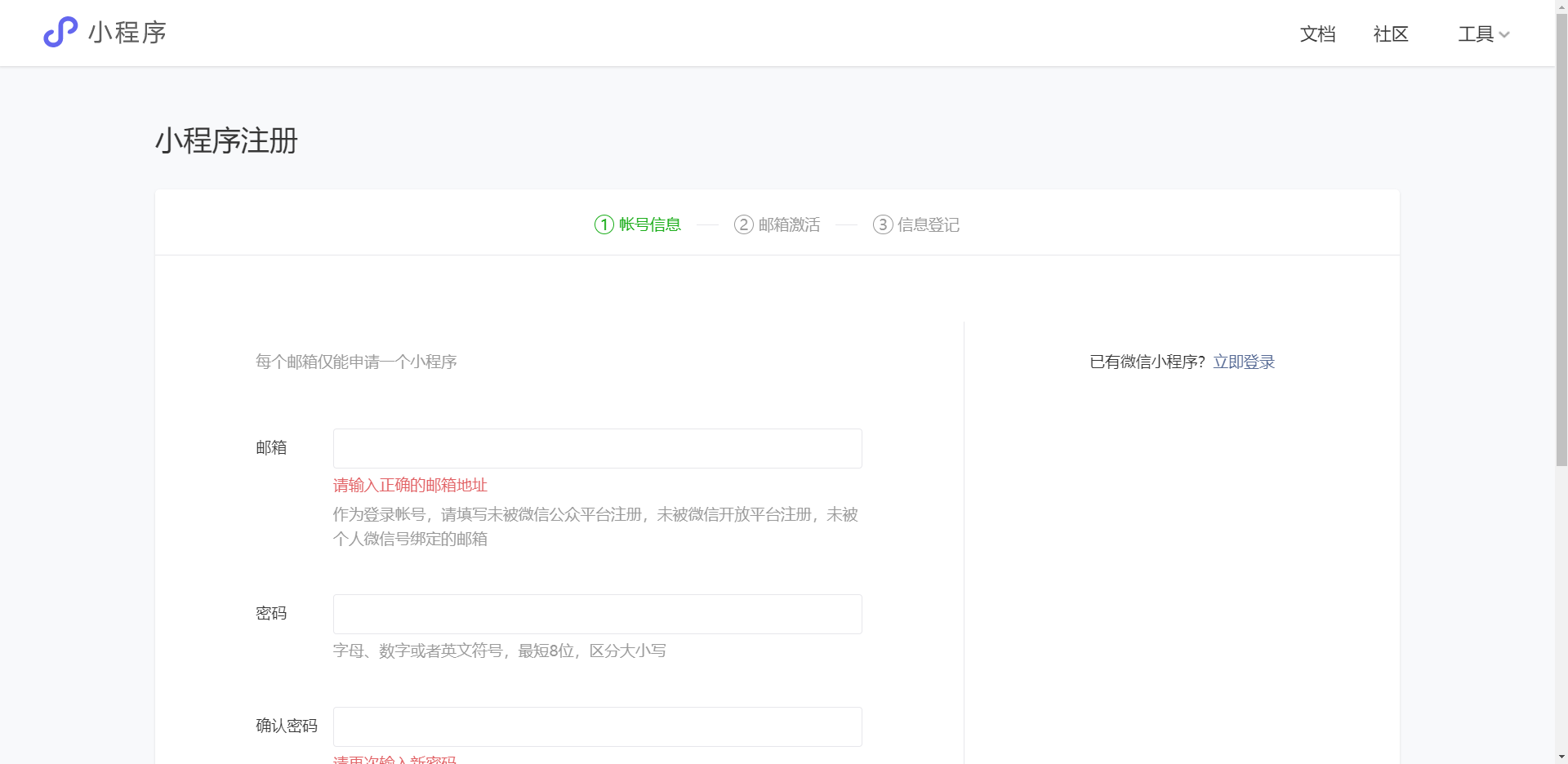This screenshot has width=1568, height=764.
Task: Click the 小程序 header title text
Action: pos(127,33)
